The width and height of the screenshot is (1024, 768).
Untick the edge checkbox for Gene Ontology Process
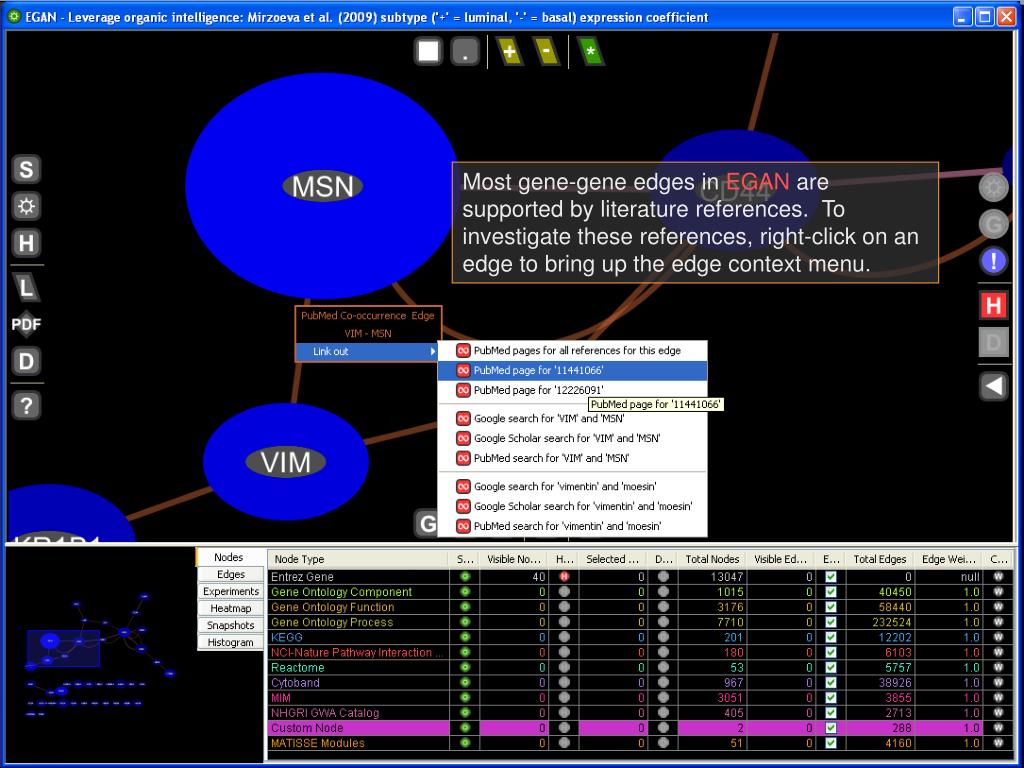coord(831,622)
